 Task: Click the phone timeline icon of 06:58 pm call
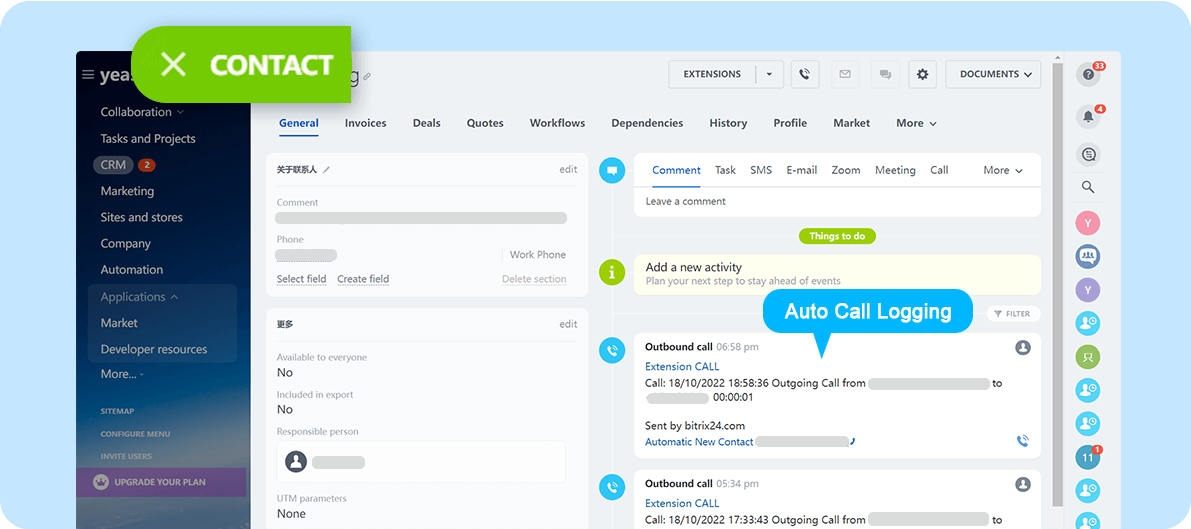(611, 350)
